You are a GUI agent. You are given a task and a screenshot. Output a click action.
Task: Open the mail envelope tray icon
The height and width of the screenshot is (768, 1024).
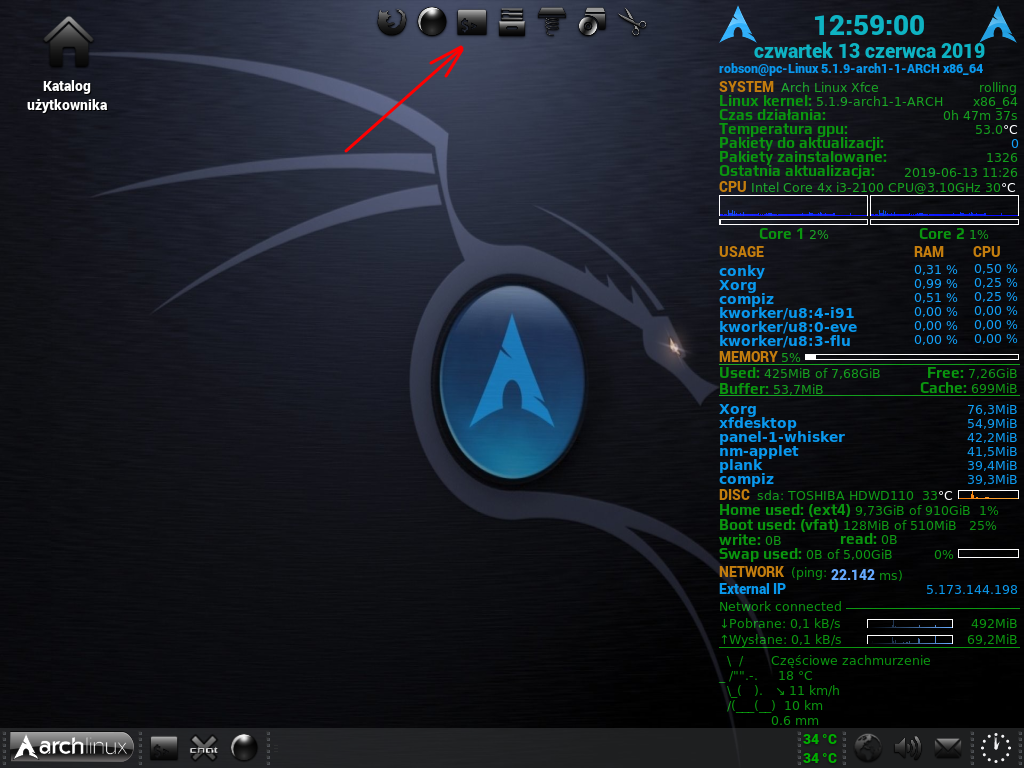[947, 748]
